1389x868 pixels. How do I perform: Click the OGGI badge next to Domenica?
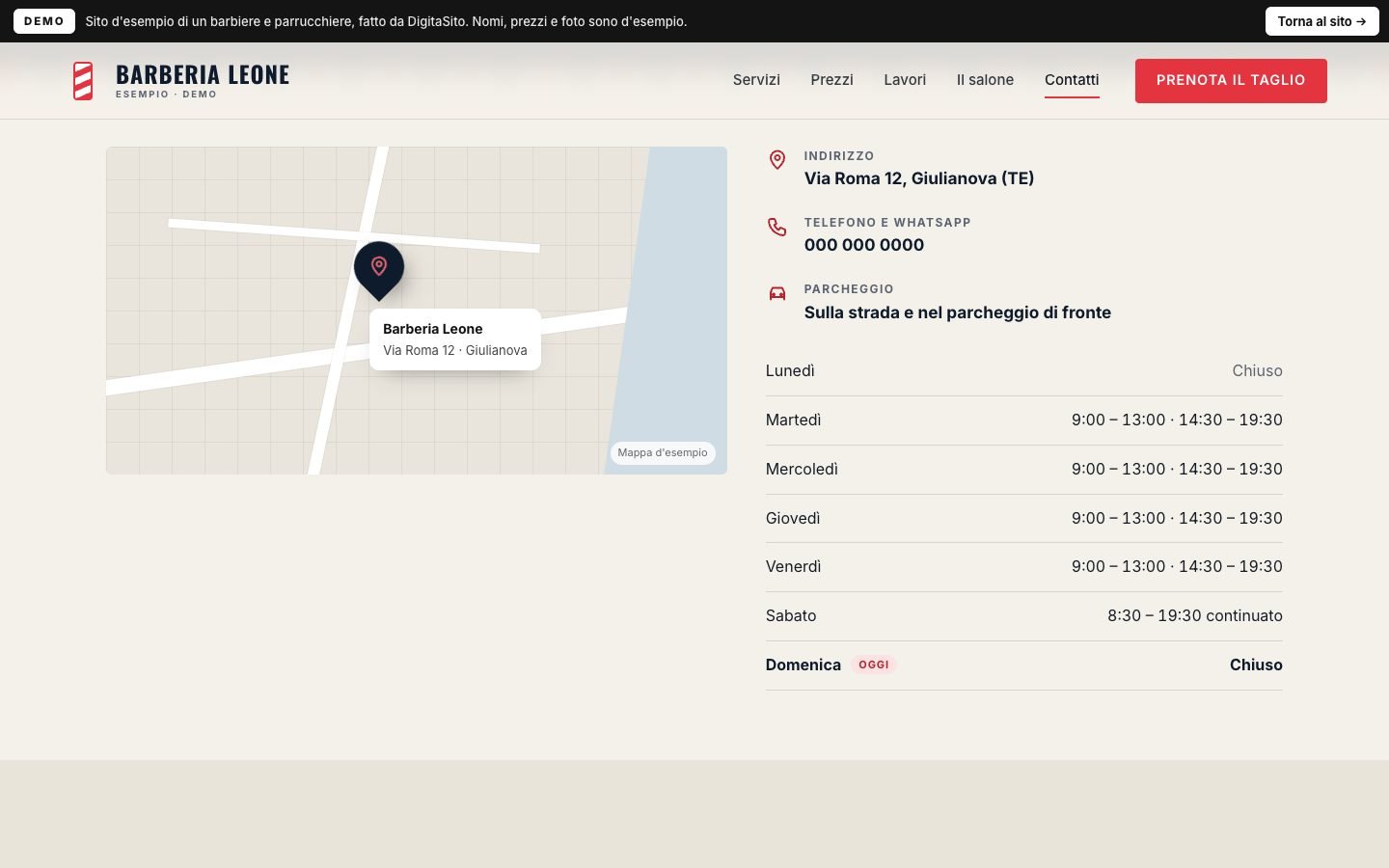click(874, 665)
